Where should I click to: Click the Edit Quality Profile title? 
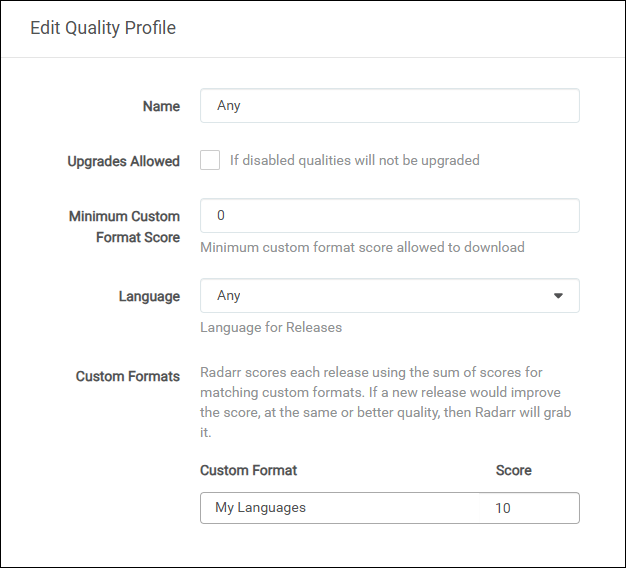point(103,28)
